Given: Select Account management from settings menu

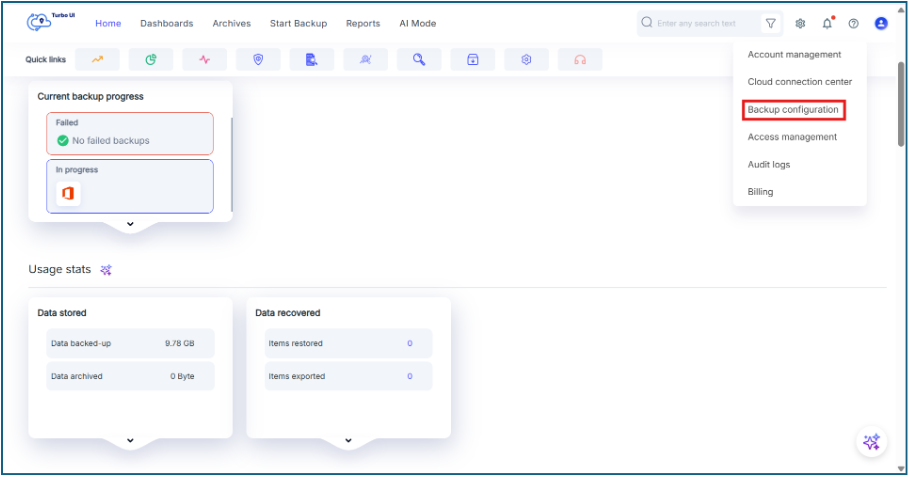Looking at the screenshot, I should coord(794,54).
